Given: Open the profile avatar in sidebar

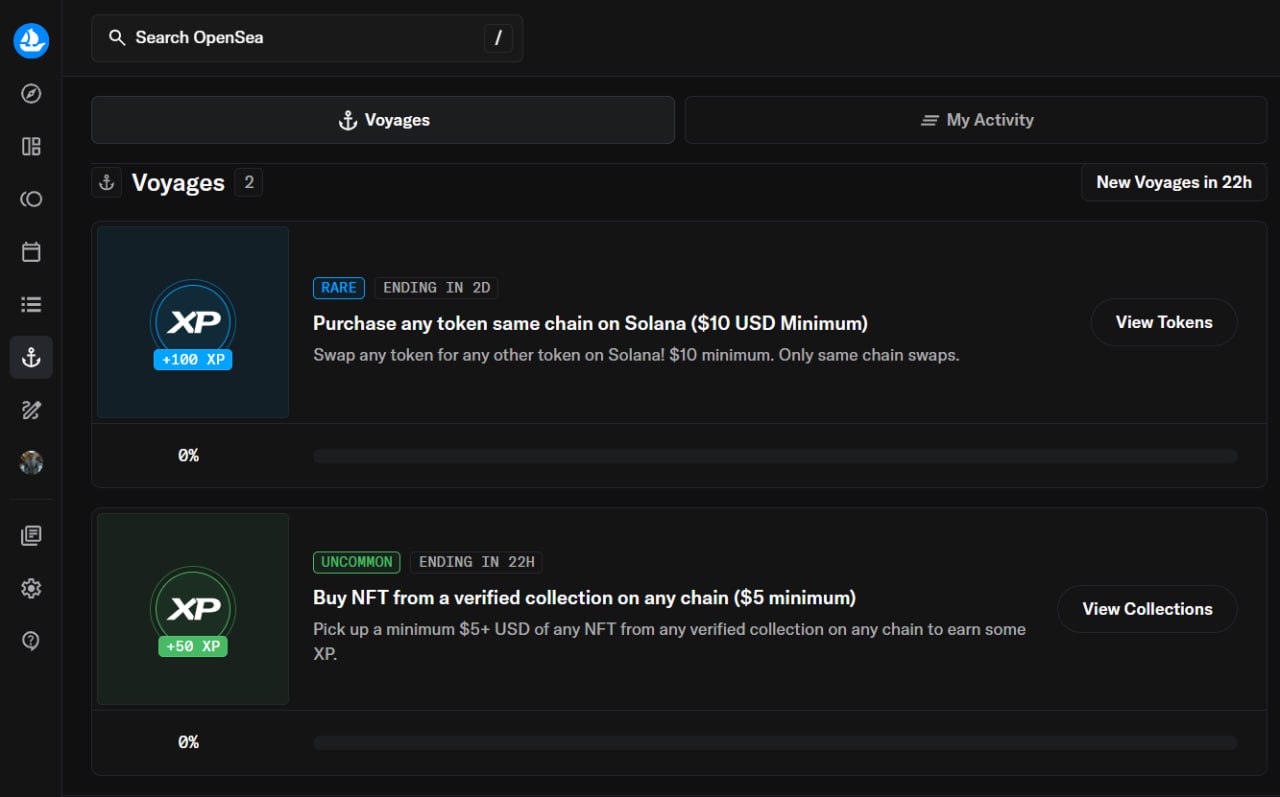Looking at the screenshot, I should (x=31, y=462).
